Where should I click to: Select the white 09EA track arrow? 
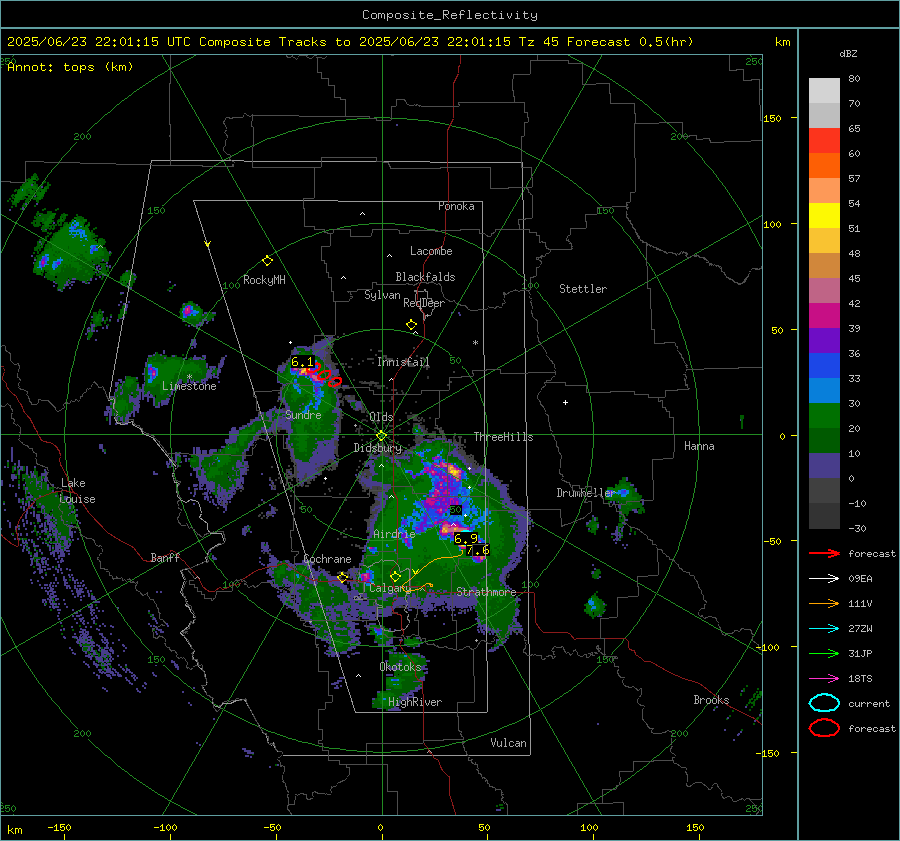point(824,578)
